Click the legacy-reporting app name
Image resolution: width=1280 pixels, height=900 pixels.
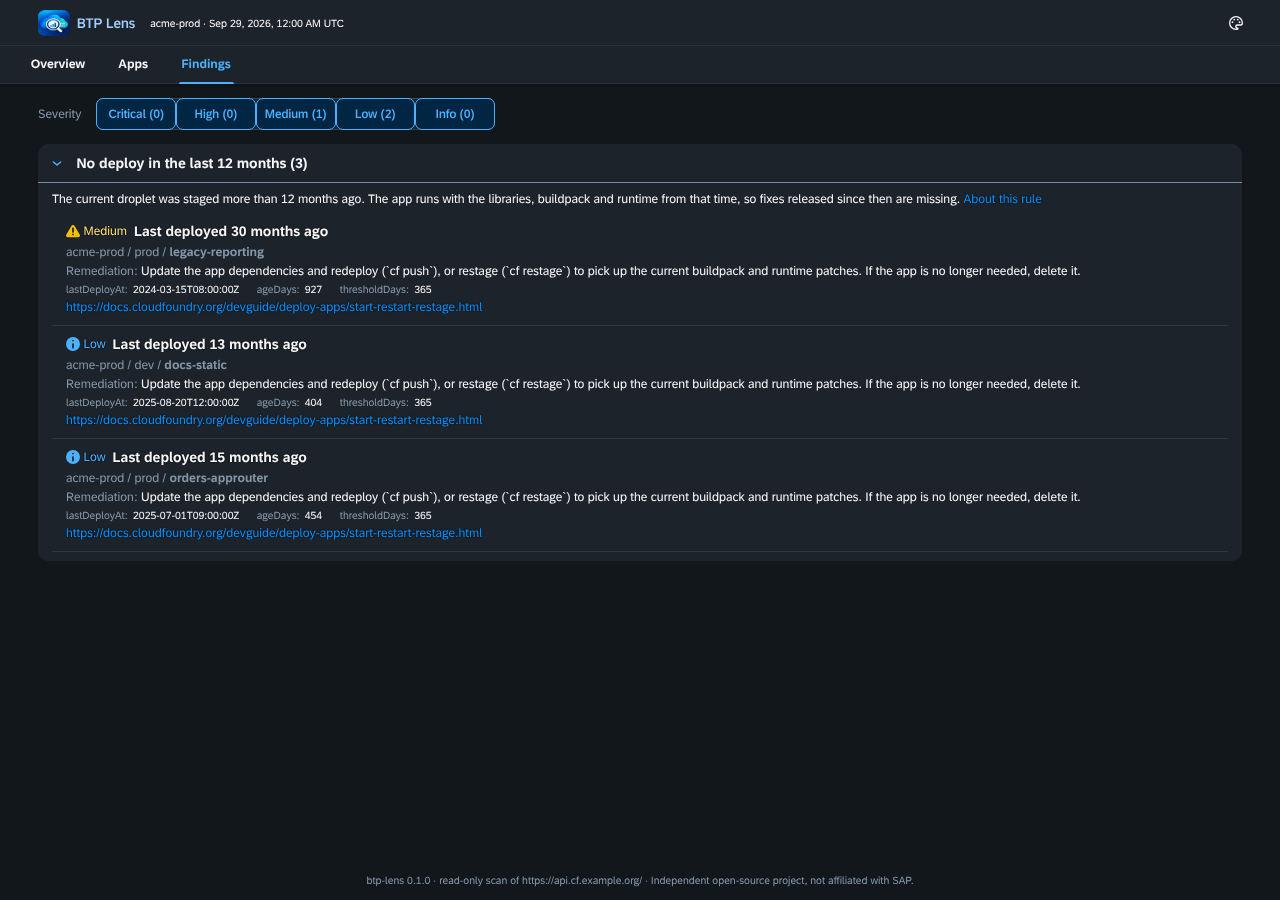coord(217,252)
